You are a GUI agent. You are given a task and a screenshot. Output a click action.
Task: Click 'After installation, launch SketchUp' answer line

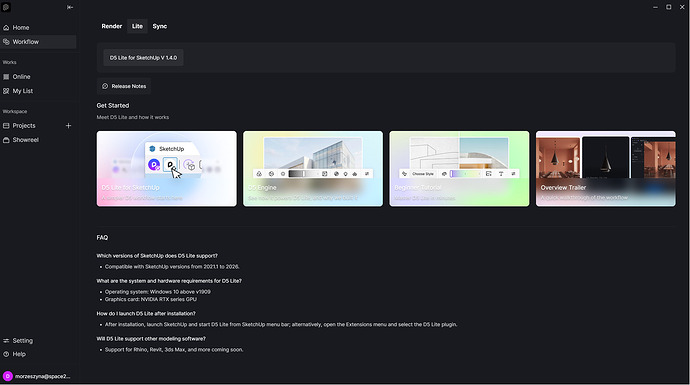[281, 324]
